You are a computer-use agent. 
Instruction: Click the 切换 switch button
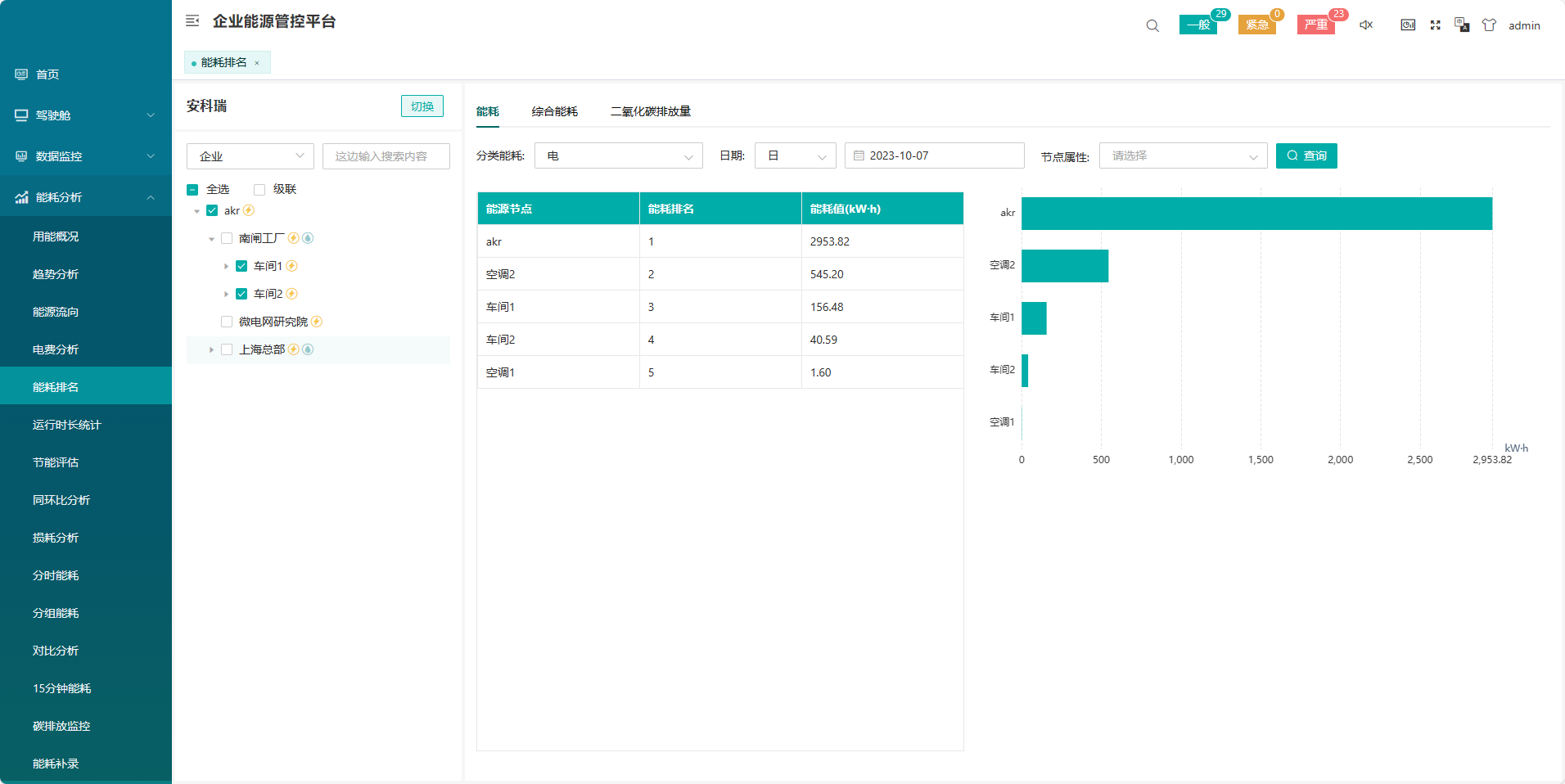pyautogui.click(x=422, y=106)
